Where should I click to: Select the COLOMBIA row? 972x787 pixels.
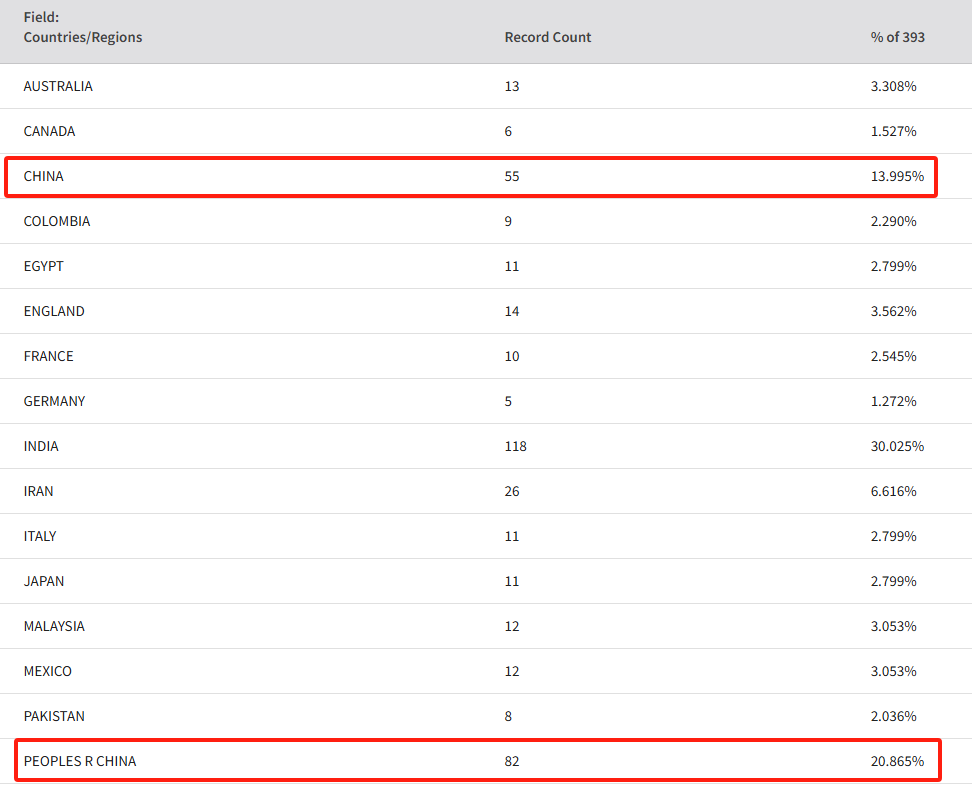click(x=486, y=221)
